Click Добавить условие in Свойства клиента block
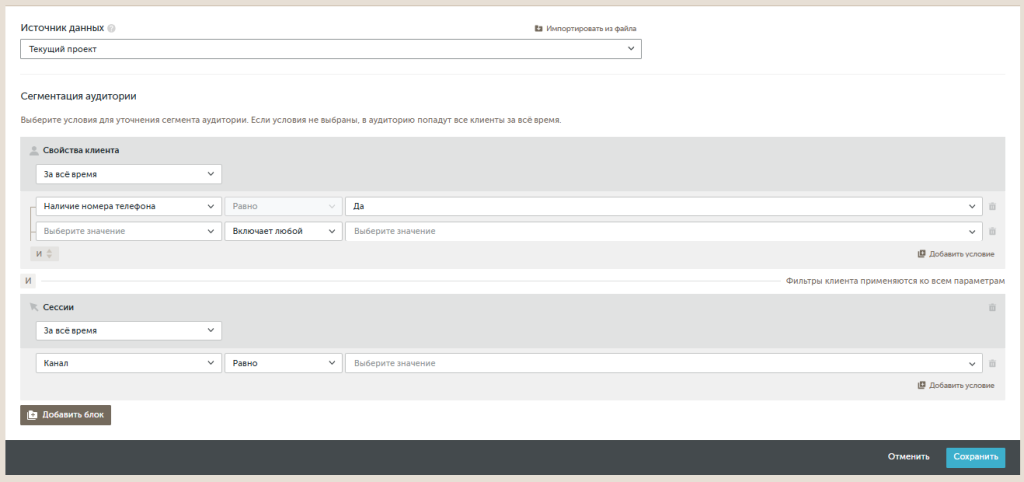 (x=955, y=254)
